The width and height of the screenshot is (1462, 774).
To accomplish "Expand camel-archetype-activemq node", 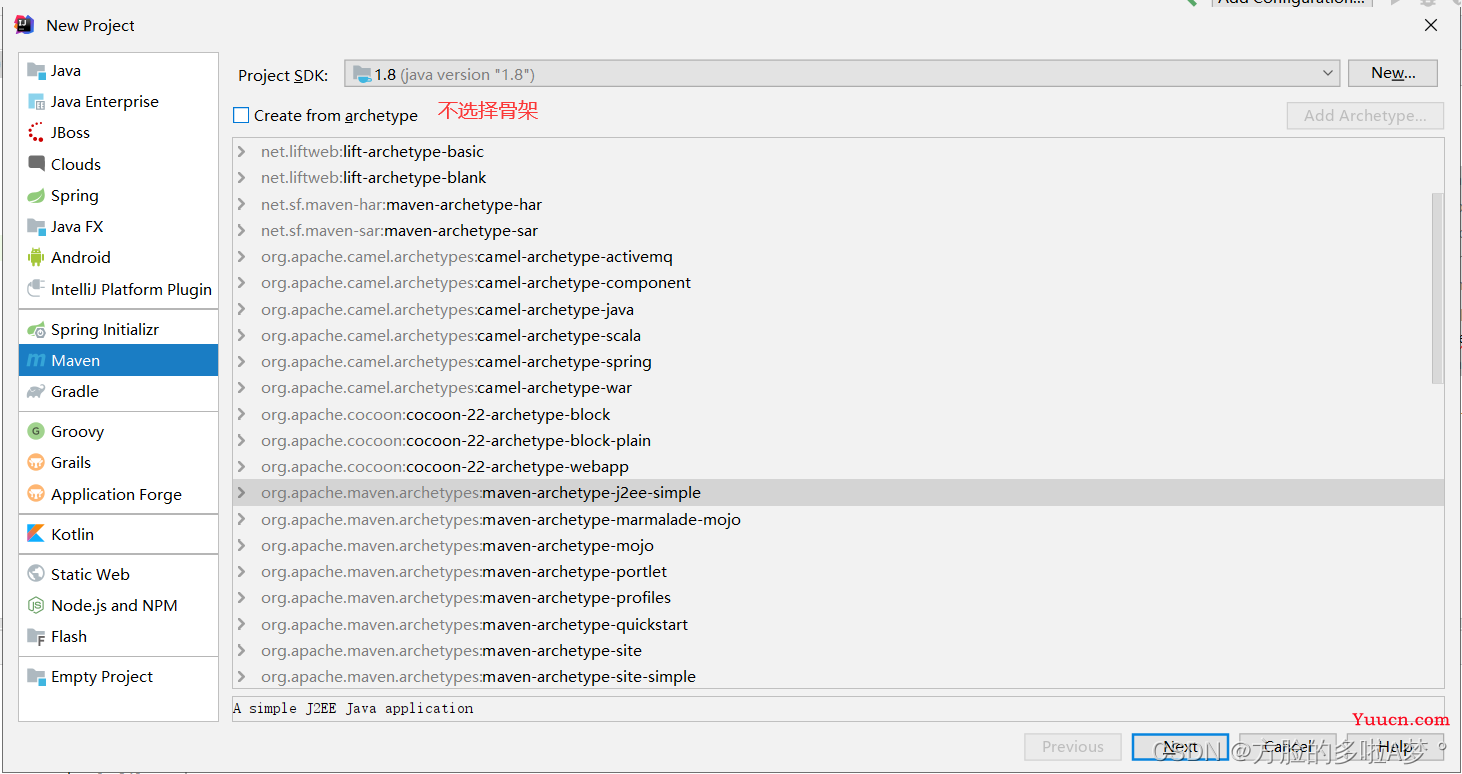I will click(241, 257).
